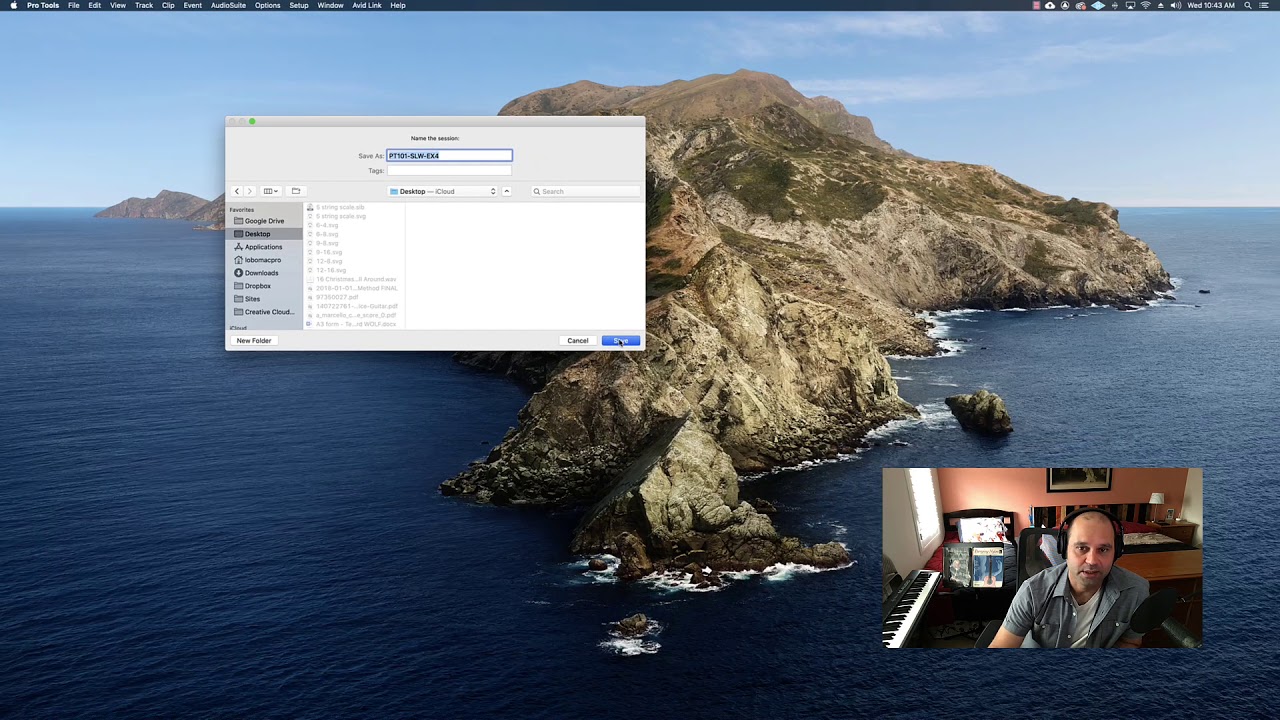Click the green zoom button of dialog

[252, 121]
